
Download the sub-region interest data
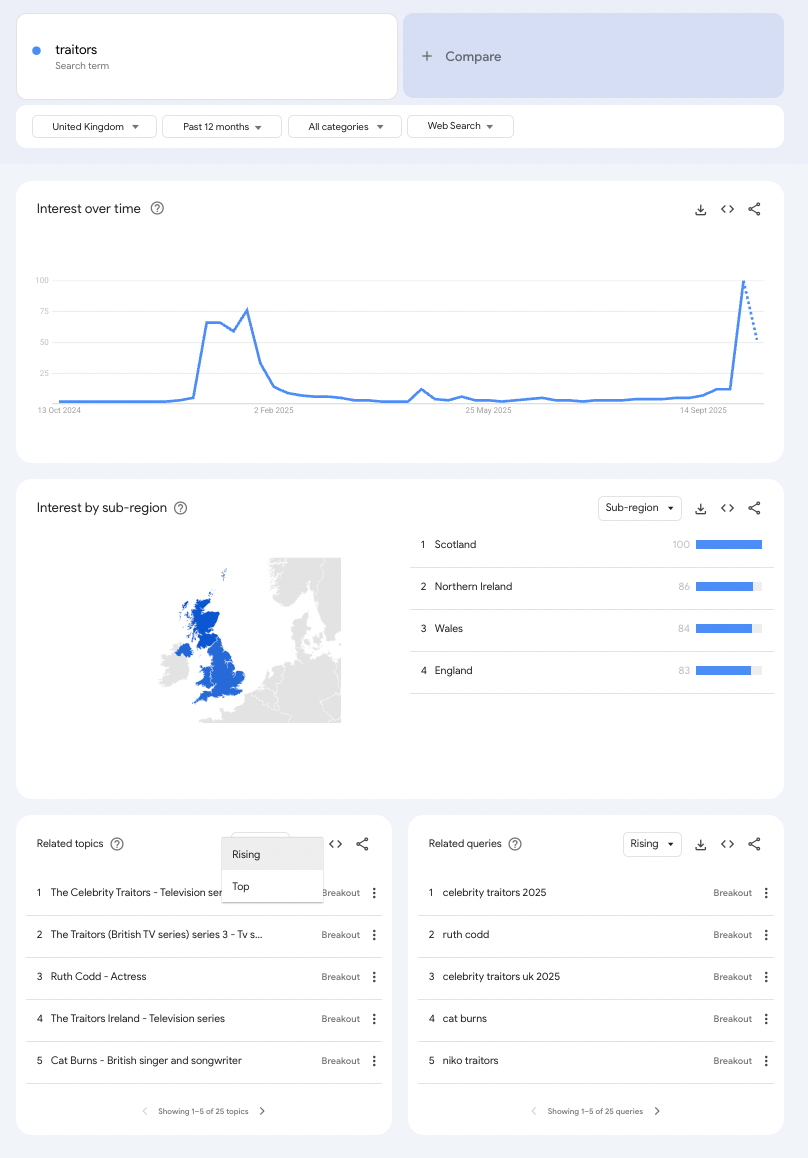pyautogui.click(x=701, y=508)
